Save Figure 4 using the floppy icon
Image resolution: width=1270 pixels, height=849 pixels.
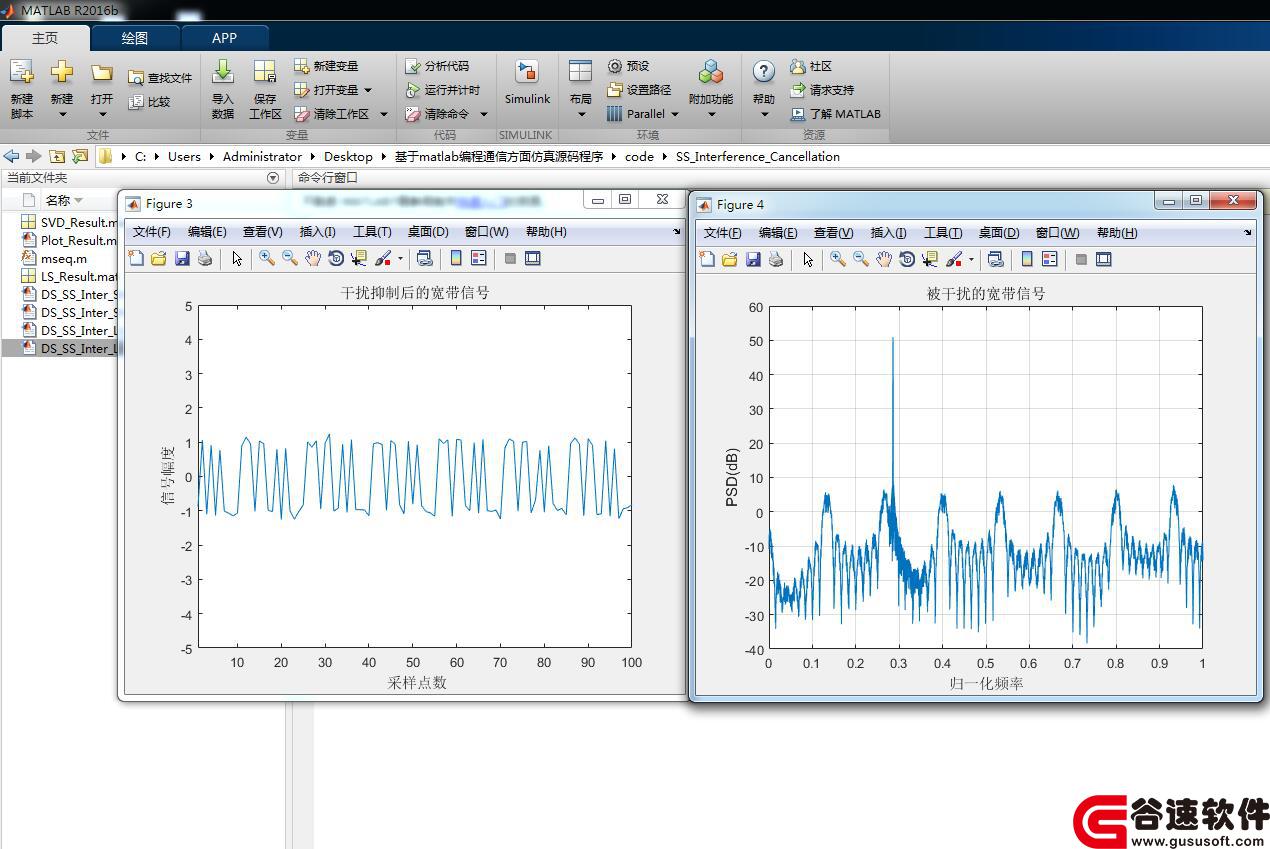pyautogui.click(x=753, y=259)
